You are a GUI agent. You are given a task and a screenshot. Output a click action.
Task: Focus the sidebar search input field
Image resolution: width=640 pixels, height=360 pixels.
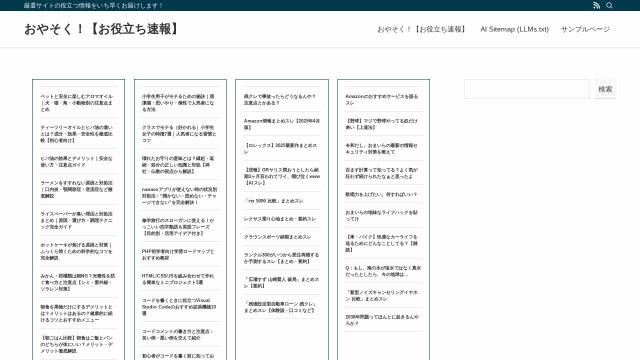527,89
